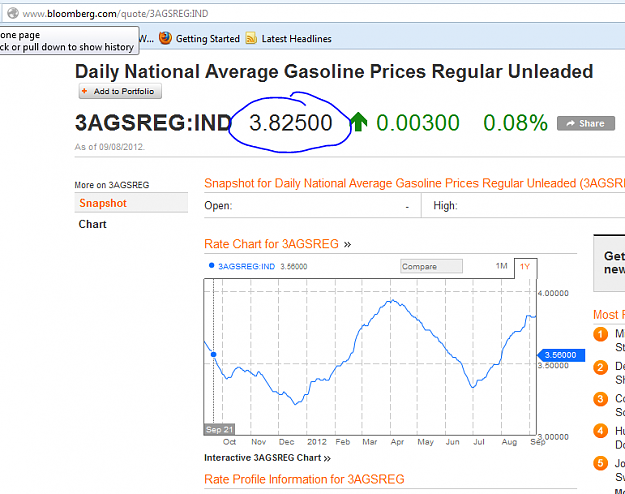Click the orange number 1 most popular badge
Viewport: 625px width, 494px height.
[600, 334]
